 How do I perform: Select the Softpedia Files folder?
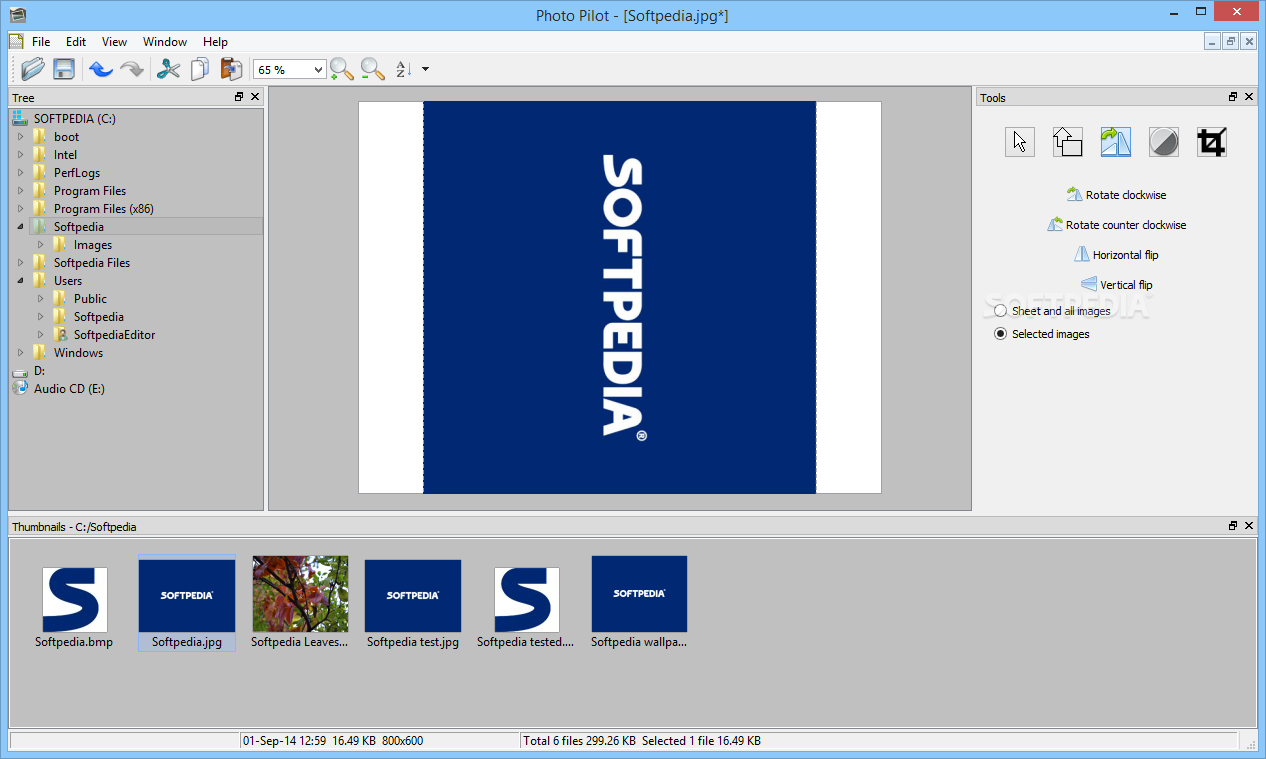(92, 263)
